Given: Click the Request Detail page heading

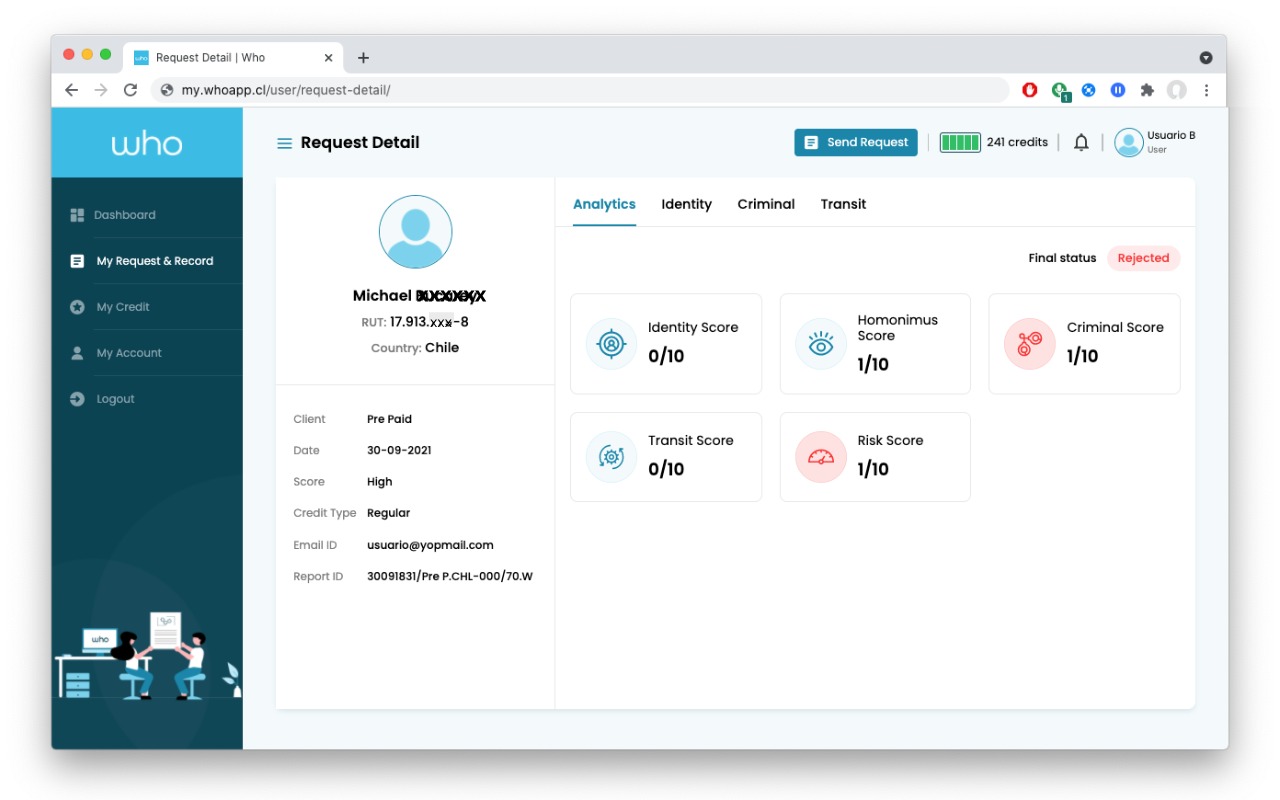Looking at the screenshot, I should [x=360, y=143].
